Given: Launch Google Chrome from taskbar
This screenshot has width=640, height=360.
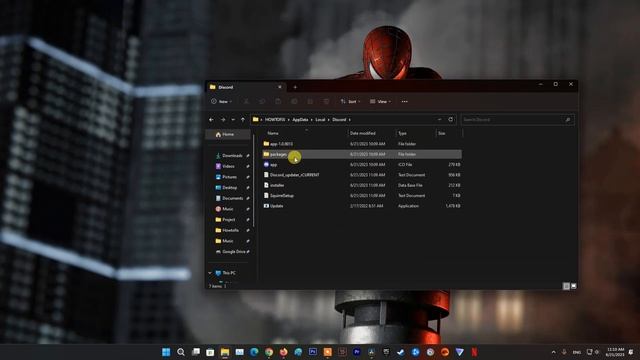Looking at the screenshot, I should coord(269,352).
